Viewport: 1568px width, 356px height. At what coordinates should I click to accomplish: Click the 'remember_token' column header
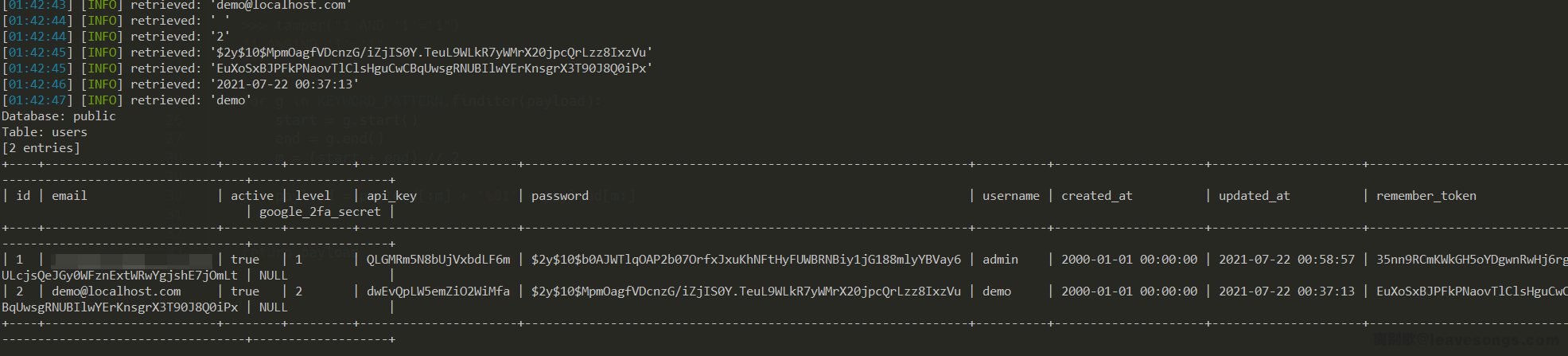1426,196
